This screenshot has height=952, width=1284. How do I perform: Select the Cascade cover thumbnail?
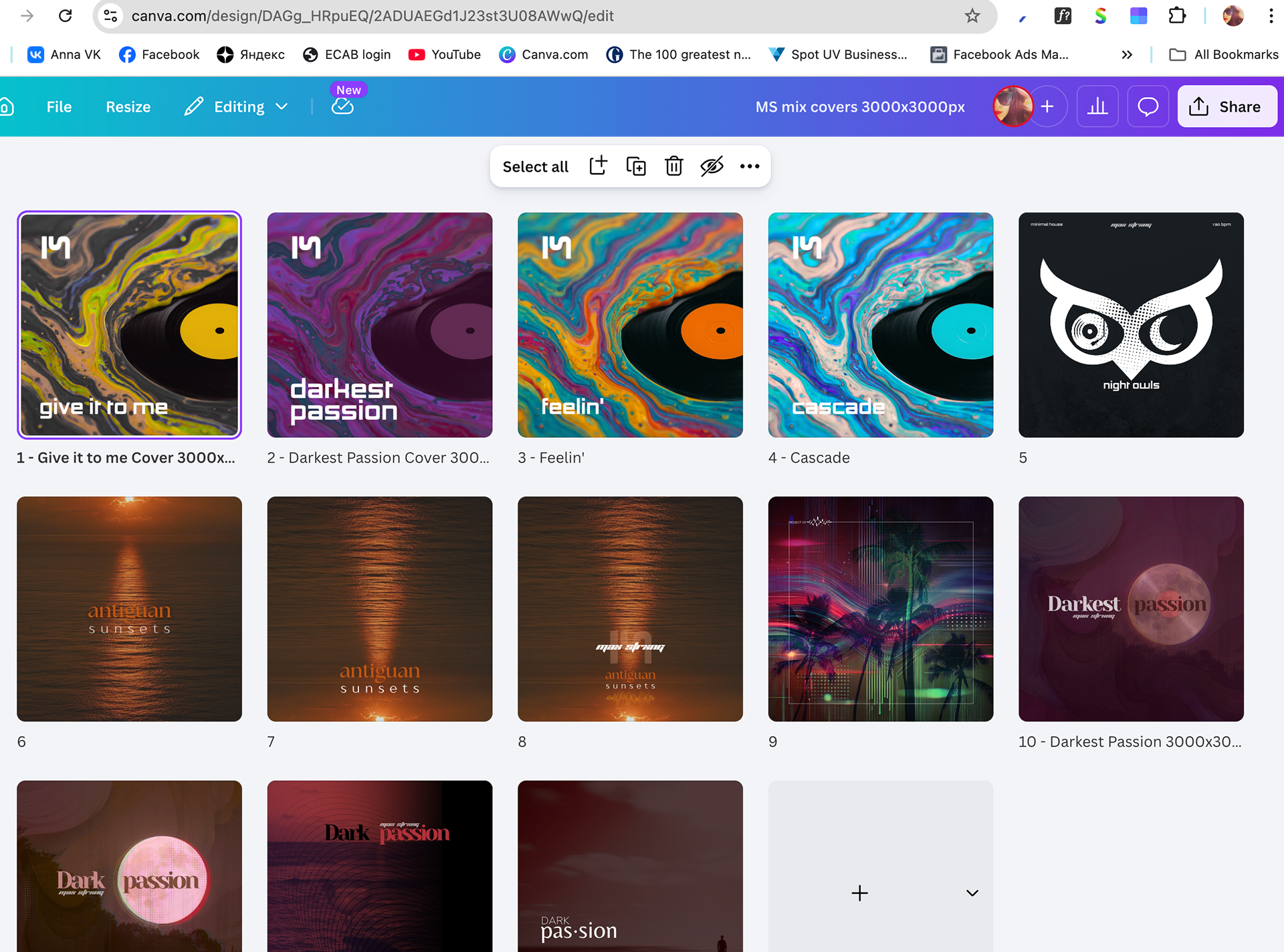pyautogui.click(x=880, y=325)
